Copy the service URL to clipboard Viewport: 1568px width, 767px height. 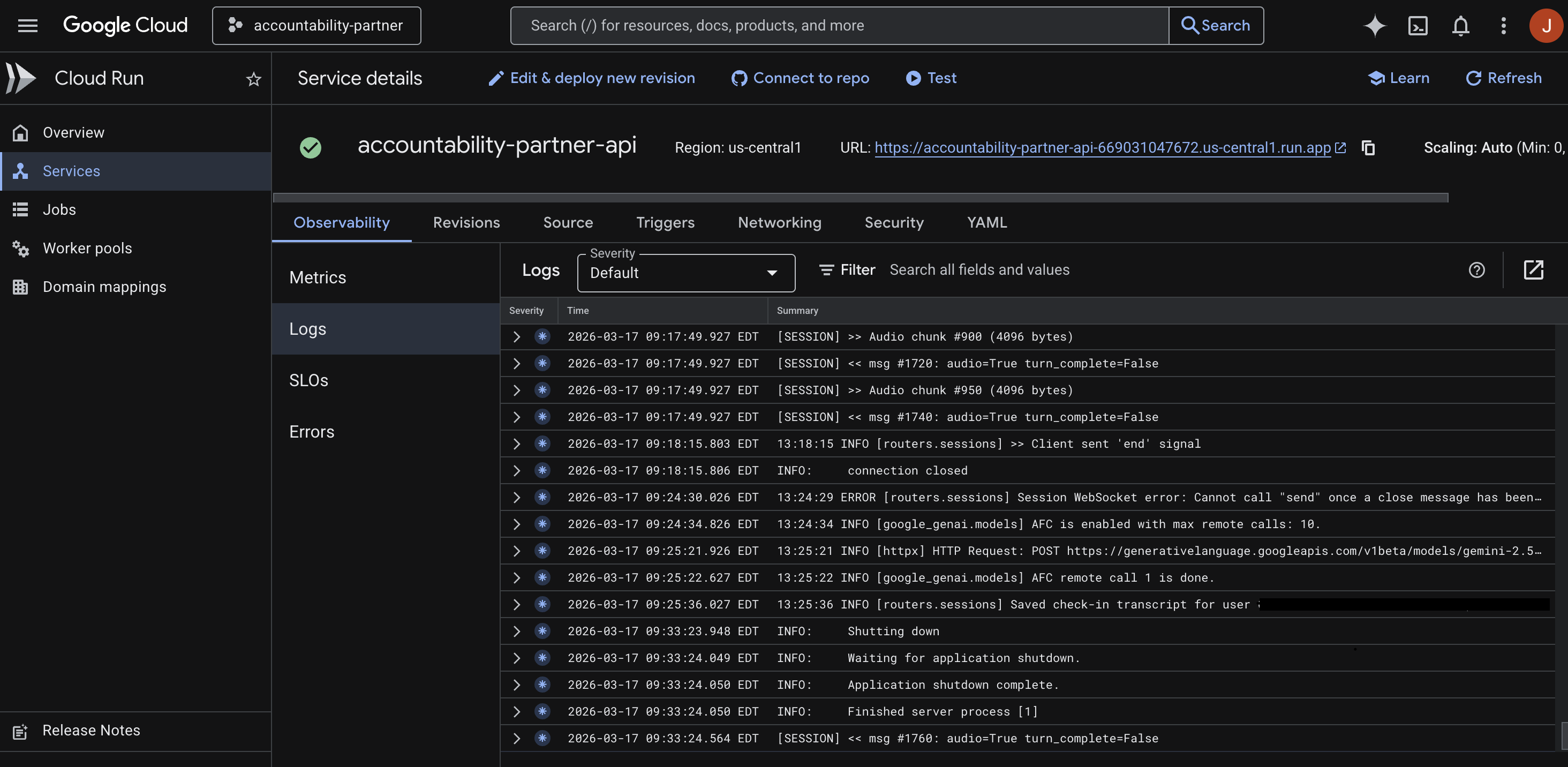[1368, 148]
